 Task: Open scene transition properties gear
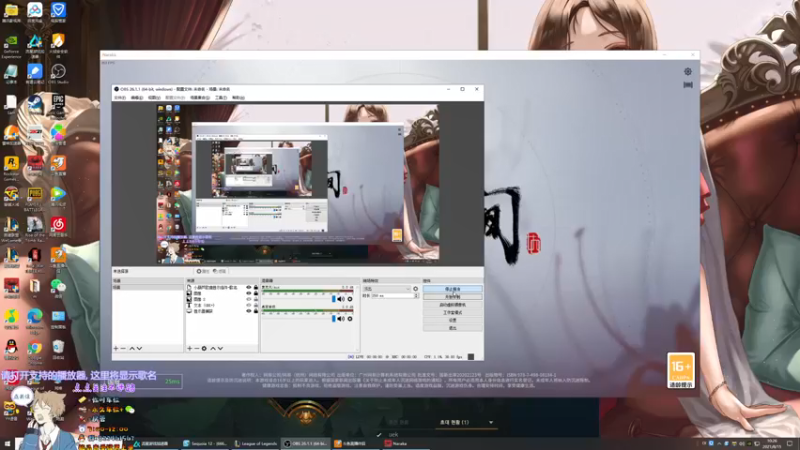tap(415, 289)
